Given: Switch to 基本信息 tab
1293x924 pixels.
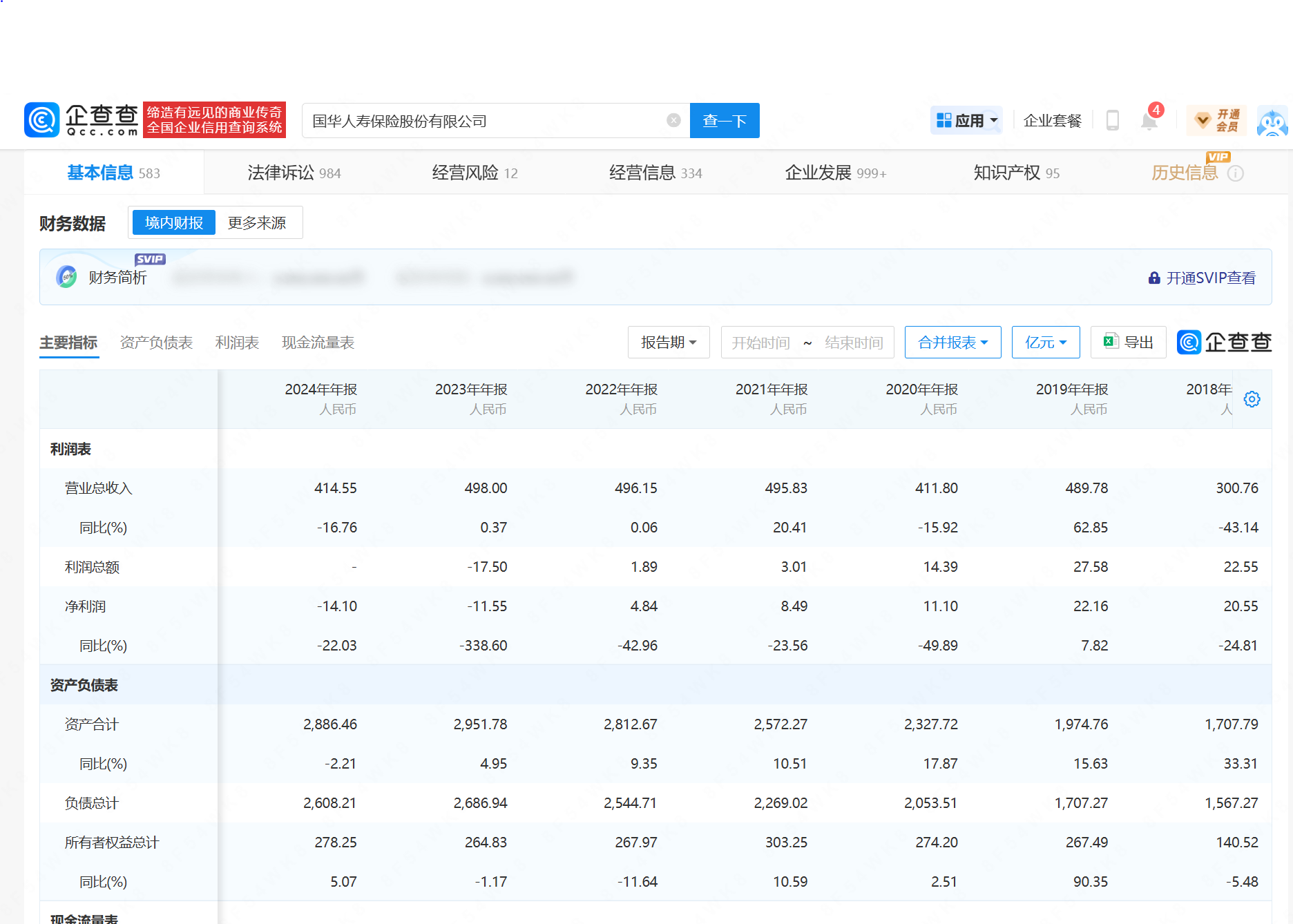Looking at the screenshot, I should [x=113, y=173].
